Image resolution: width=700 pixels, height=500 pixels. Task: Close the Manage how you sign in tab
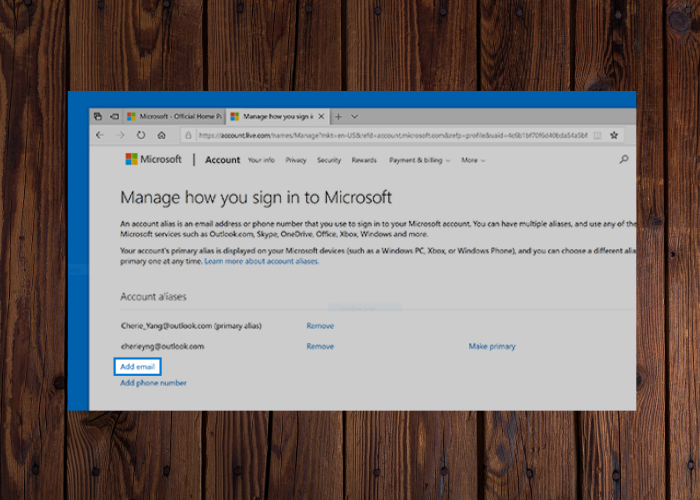pos(321,117)
